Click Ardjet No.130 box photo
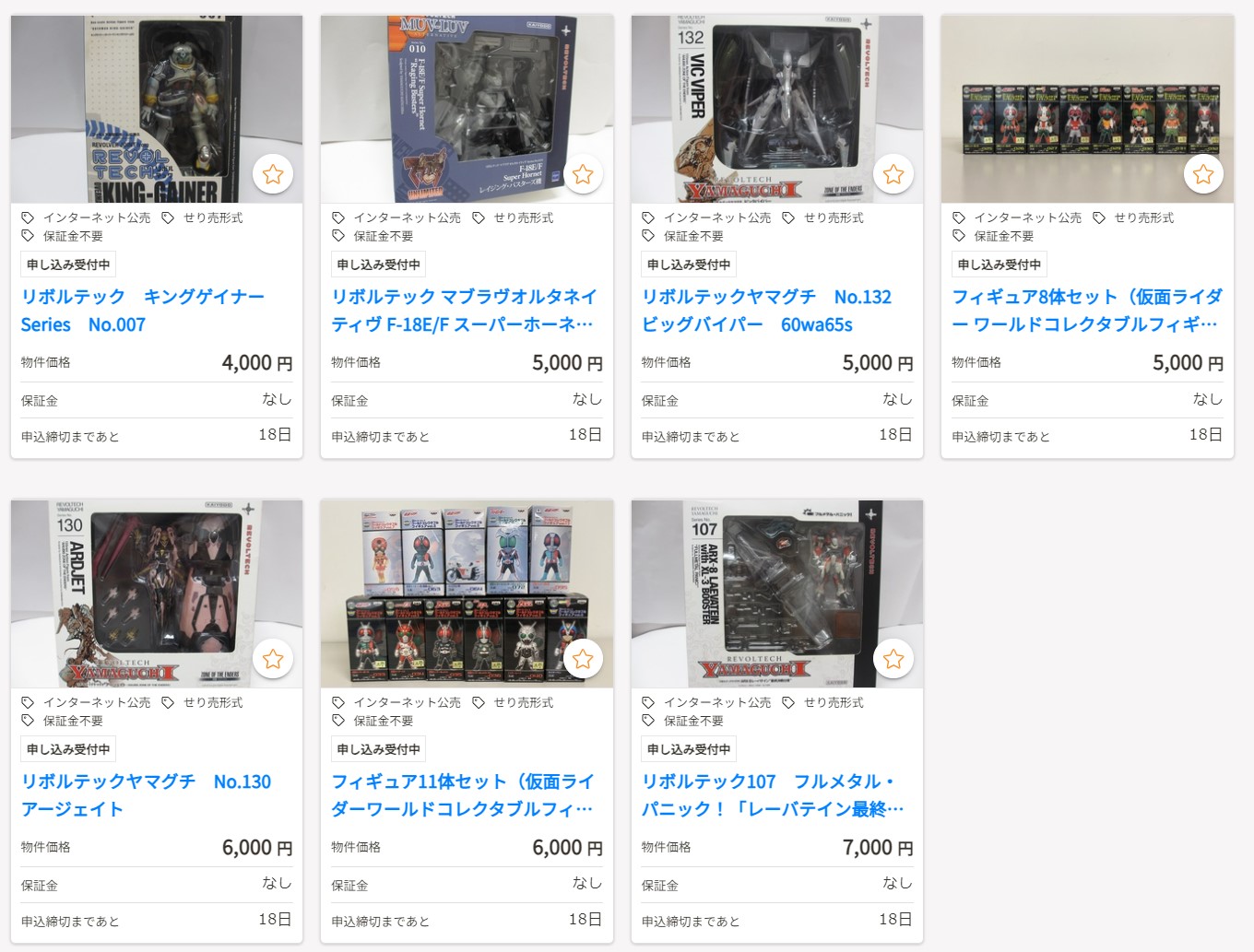 tap(157, 594)
